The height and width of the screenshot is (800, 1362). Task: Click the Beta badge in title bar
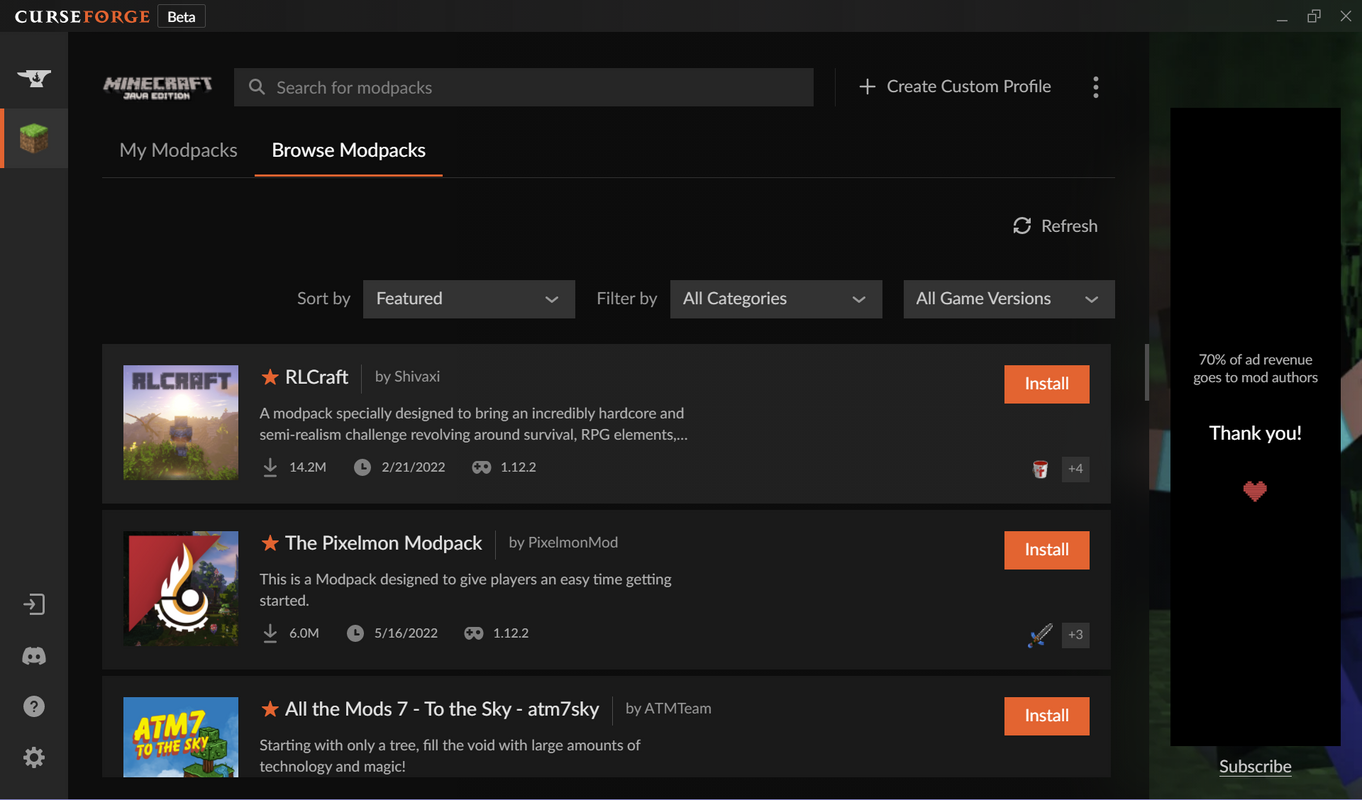pos(181,17)
